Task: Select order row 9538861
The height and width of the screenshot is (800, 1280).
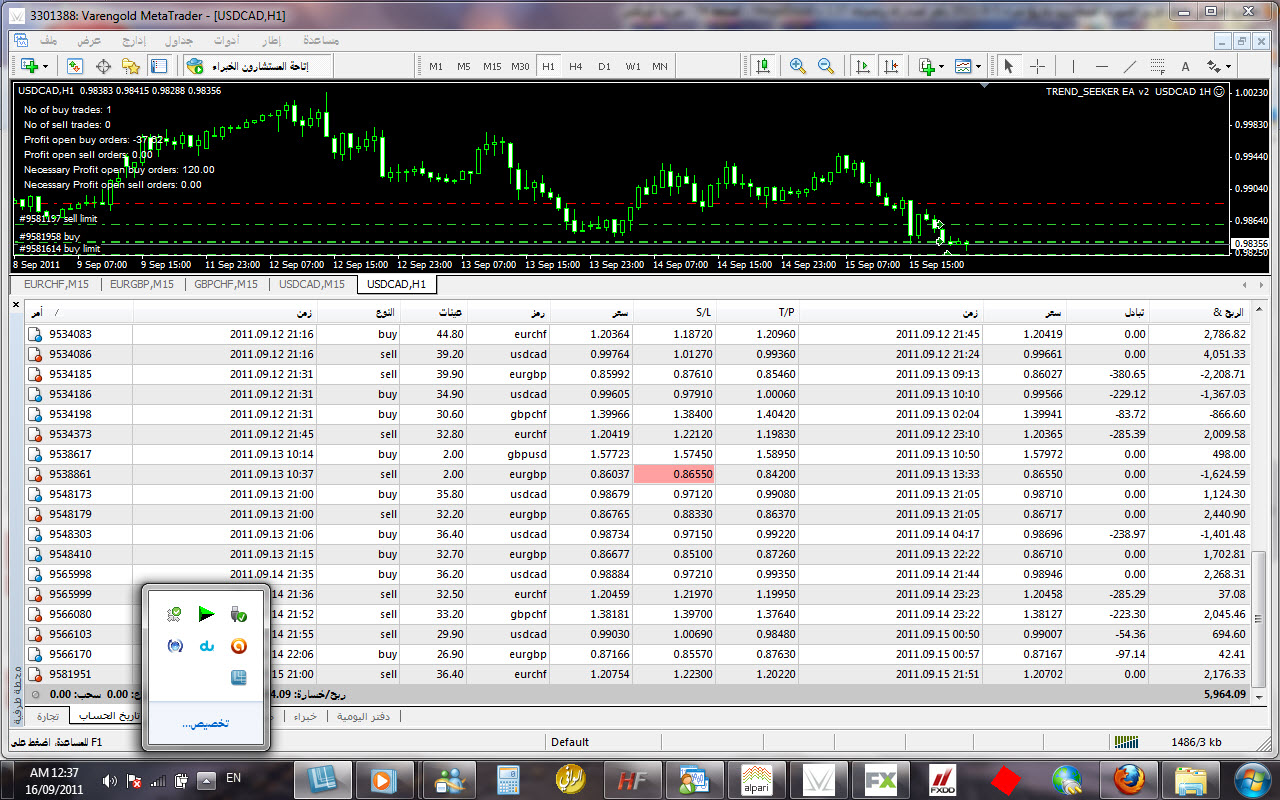Action: (638, 474)
